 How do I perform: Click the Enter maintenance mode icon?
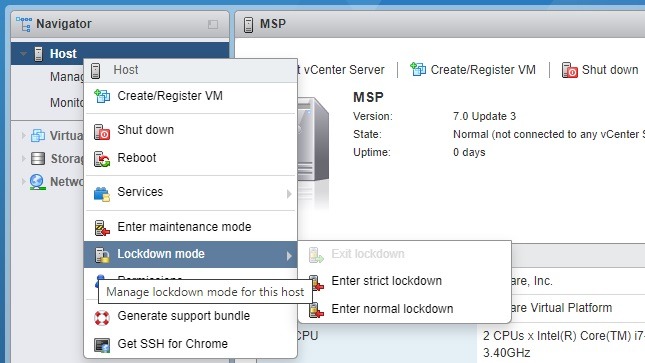pos(102,228)
